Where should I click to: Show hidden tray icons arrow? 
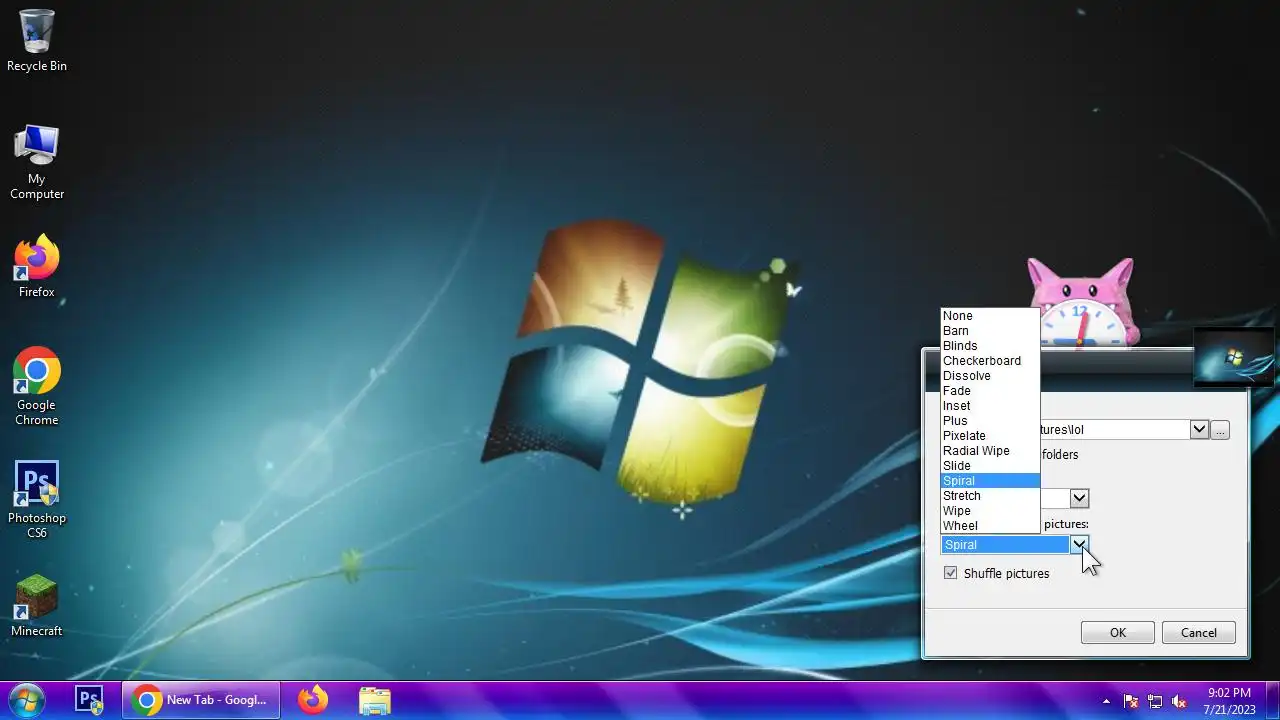coord(1106,701)
